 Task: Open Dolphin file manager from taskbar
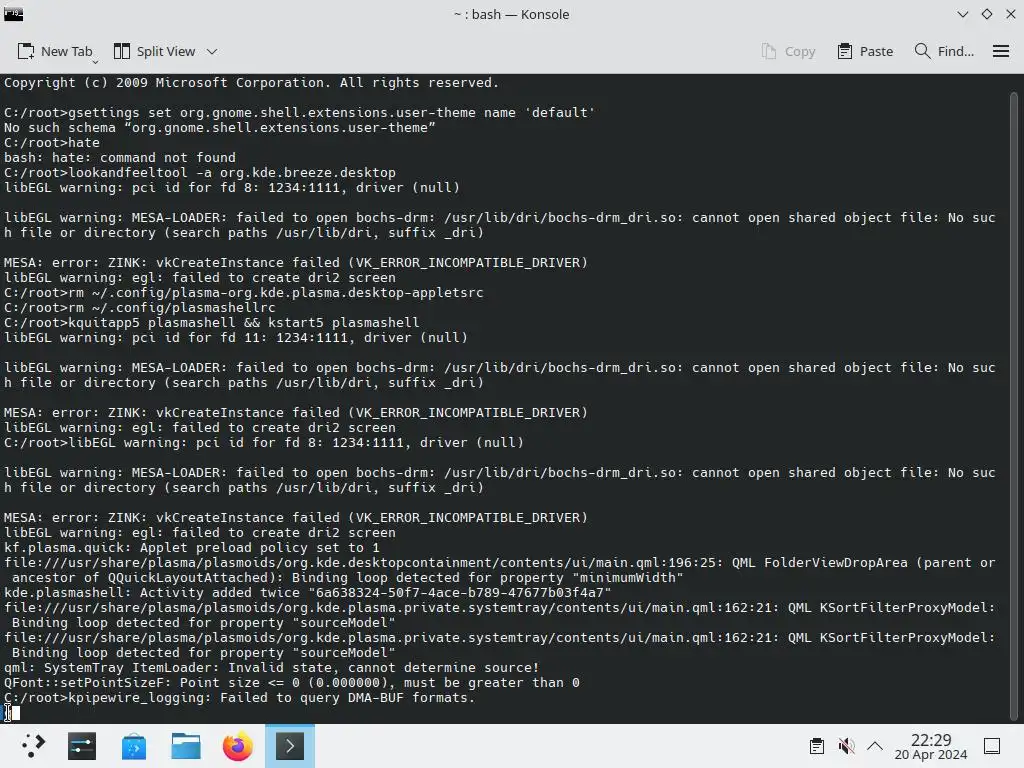[x=185, y=746]
